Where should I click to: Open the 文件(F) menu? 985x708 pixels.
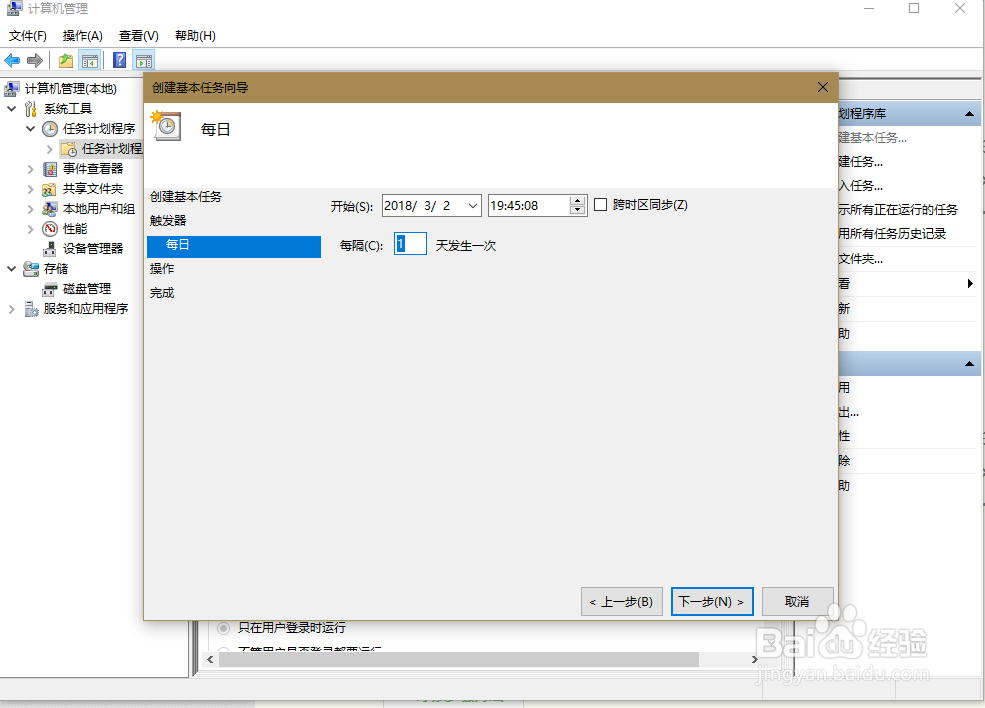tap(27, 35)
